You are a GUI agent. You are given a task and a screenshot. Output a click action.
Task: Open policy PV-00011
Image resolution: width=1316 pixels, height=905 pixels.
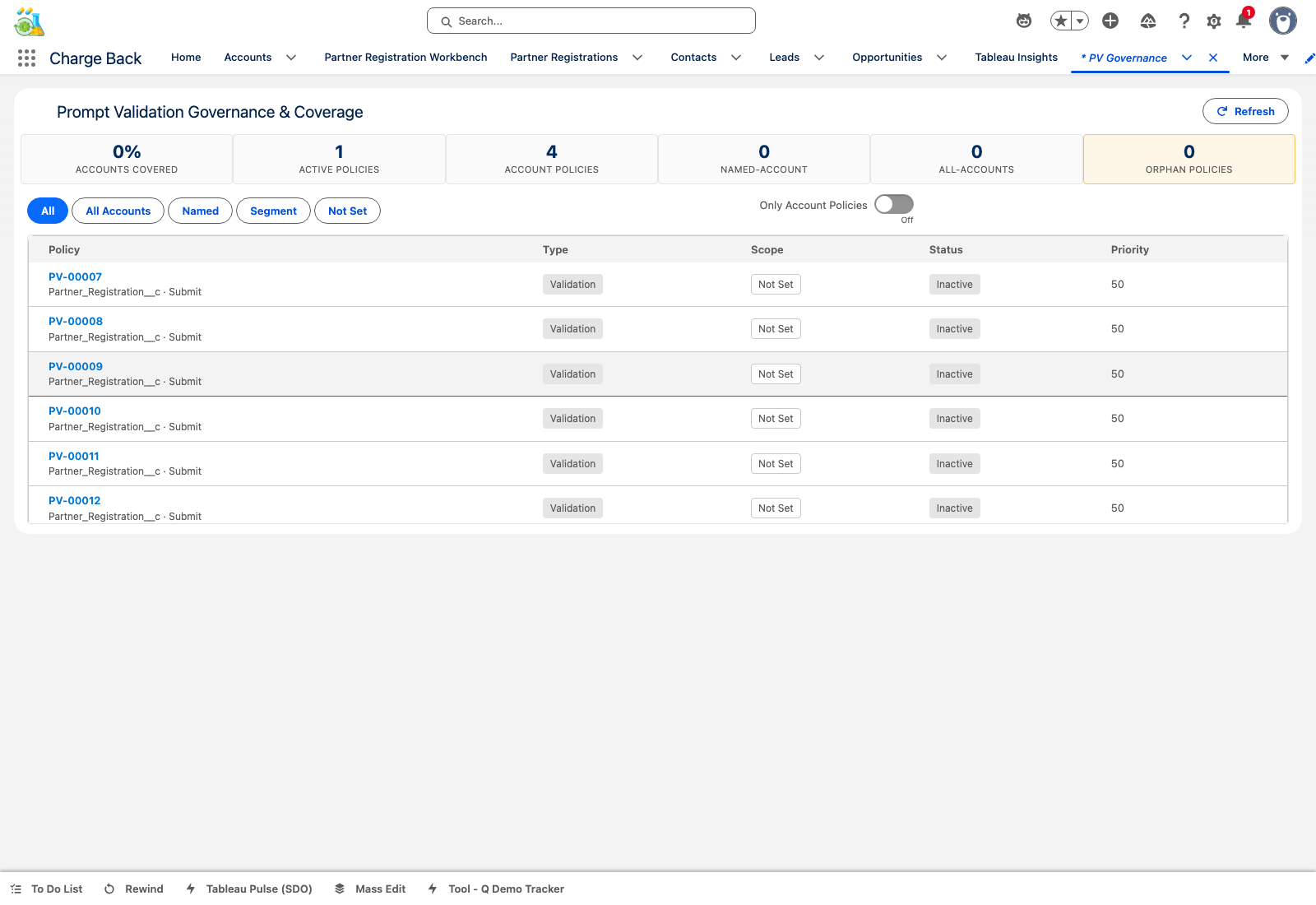click(74, 456)
